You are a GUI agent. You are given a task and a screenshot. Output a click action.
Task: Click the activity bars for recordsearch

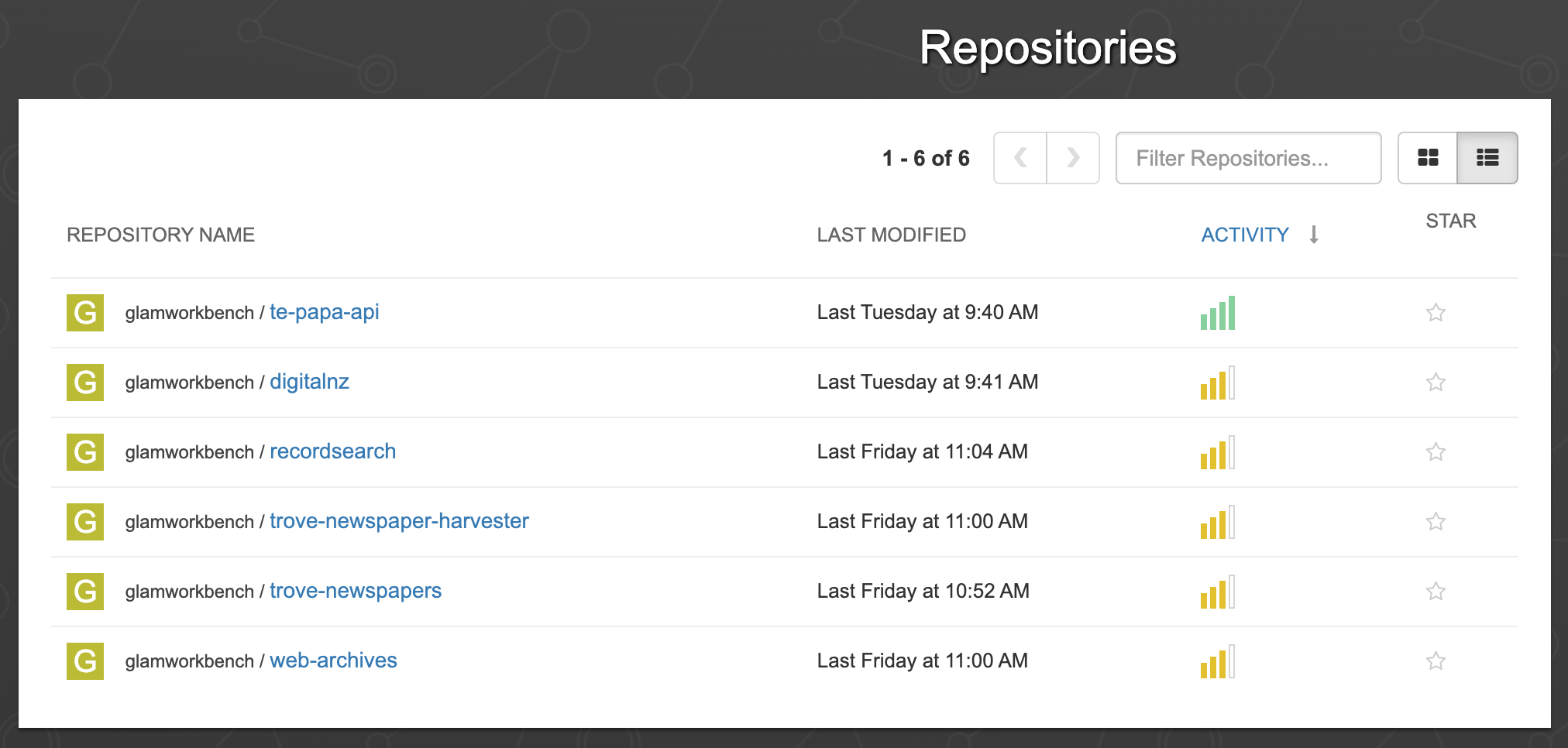(1218, 452)
